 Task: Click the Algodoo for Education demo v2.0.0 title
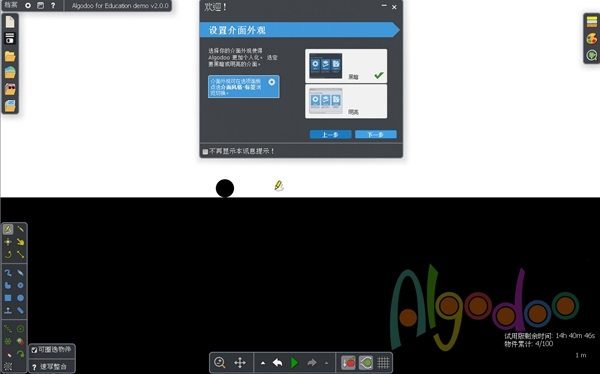(120, 5)
